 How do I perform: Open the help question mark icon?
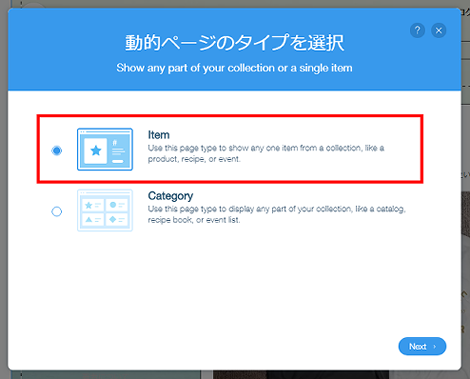pos(417,31)
